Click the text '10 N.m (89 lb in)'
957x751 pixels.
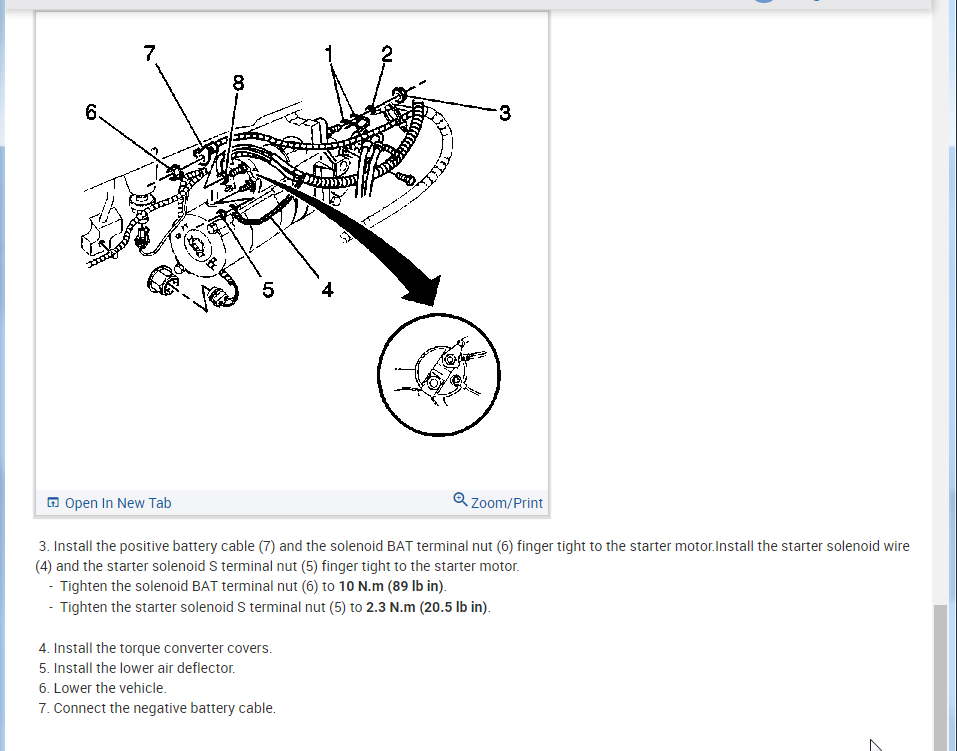(x=392, y=586)
